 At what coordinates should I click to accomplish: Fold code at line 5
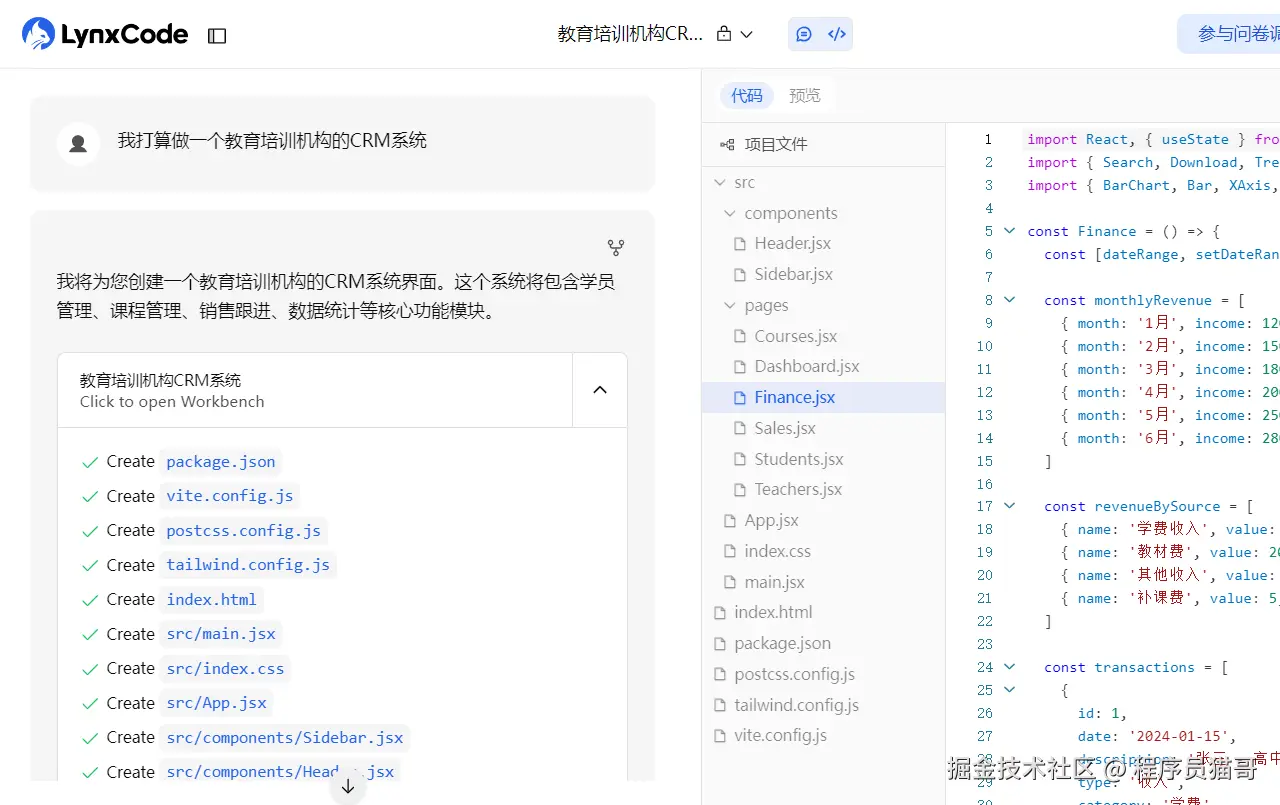coord(1009,231)
